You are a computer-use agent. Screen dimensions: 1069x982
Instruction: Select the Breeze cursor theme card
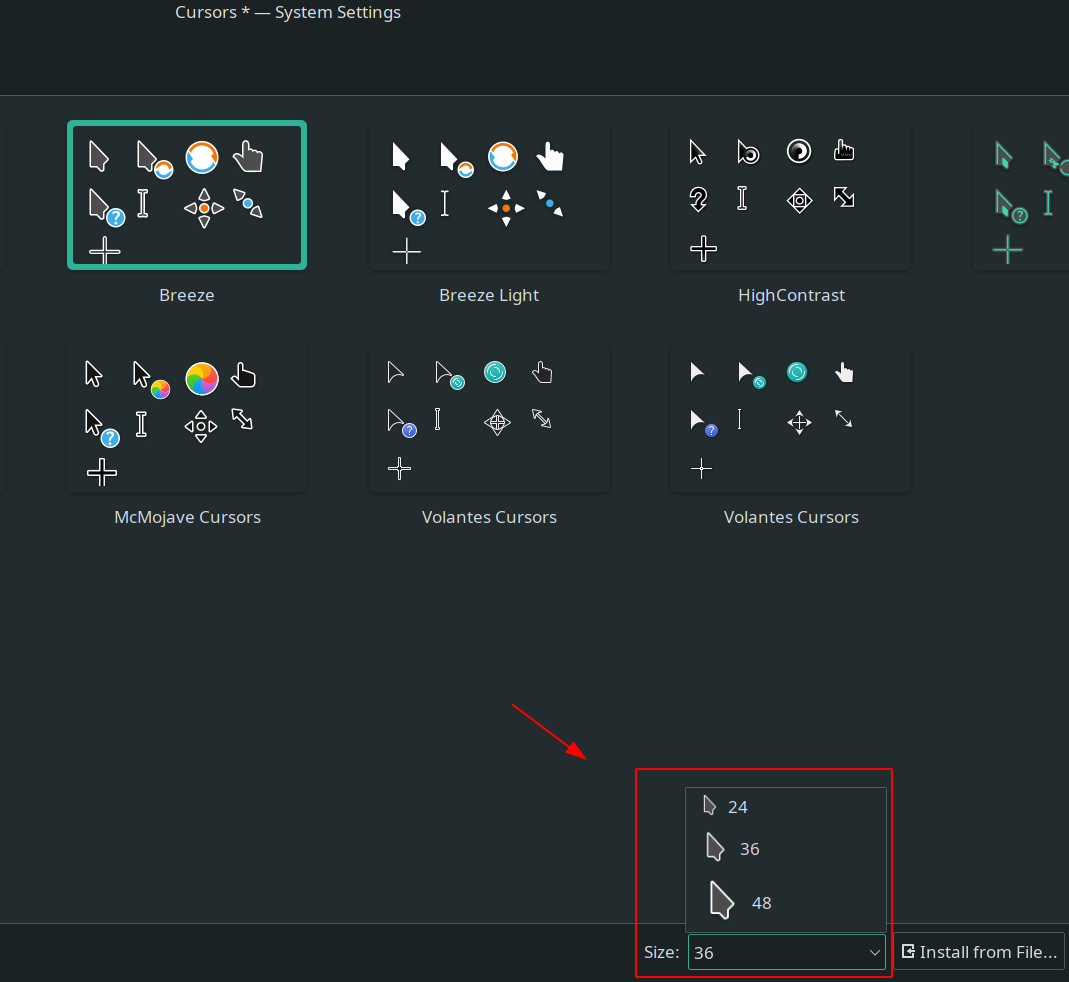pyautogui.click(x=187, y=195)
